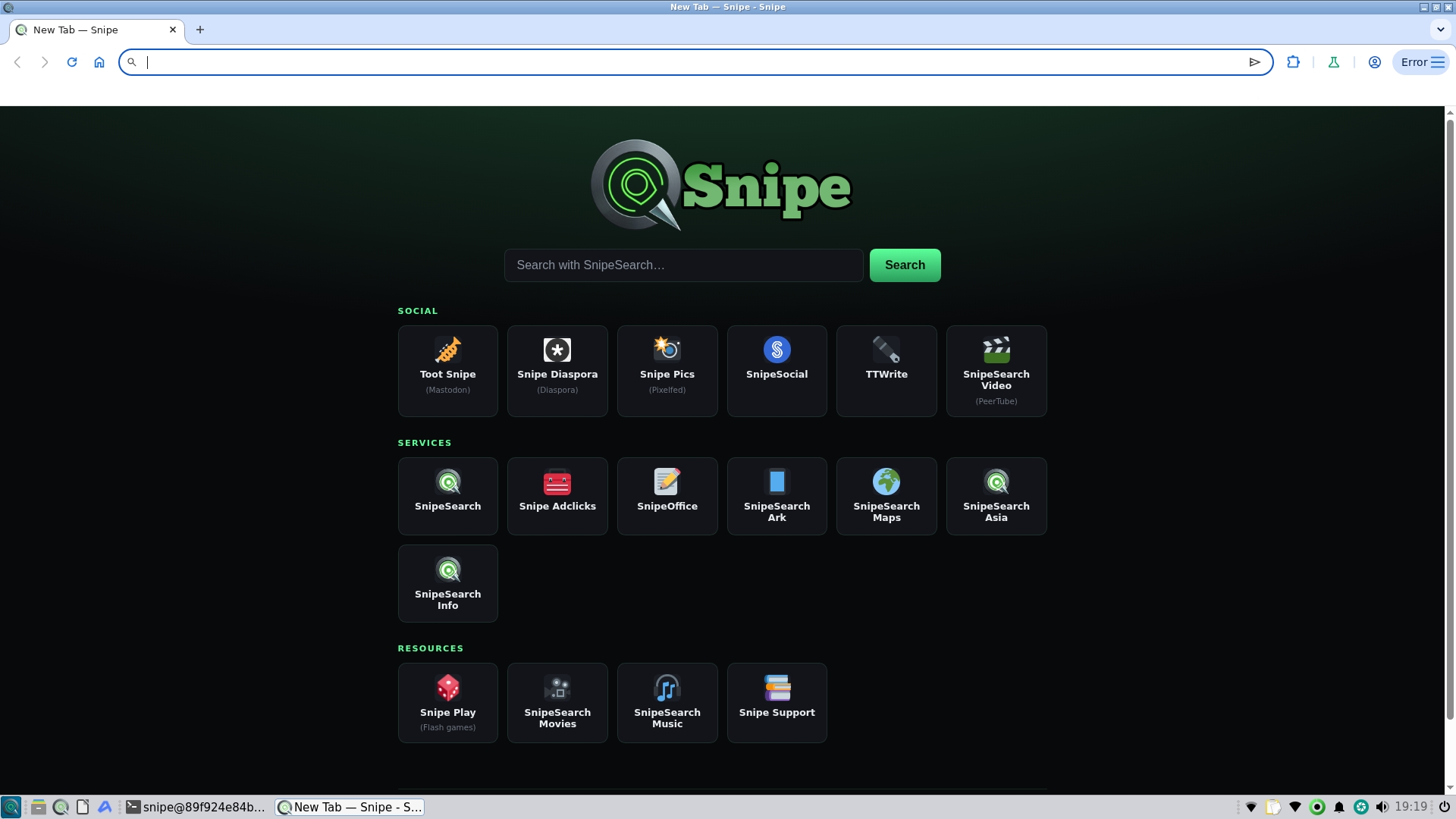Screen dimensions: 1456x819
Task: Open the TTWrite tile
Action: (x=886, y=371)
